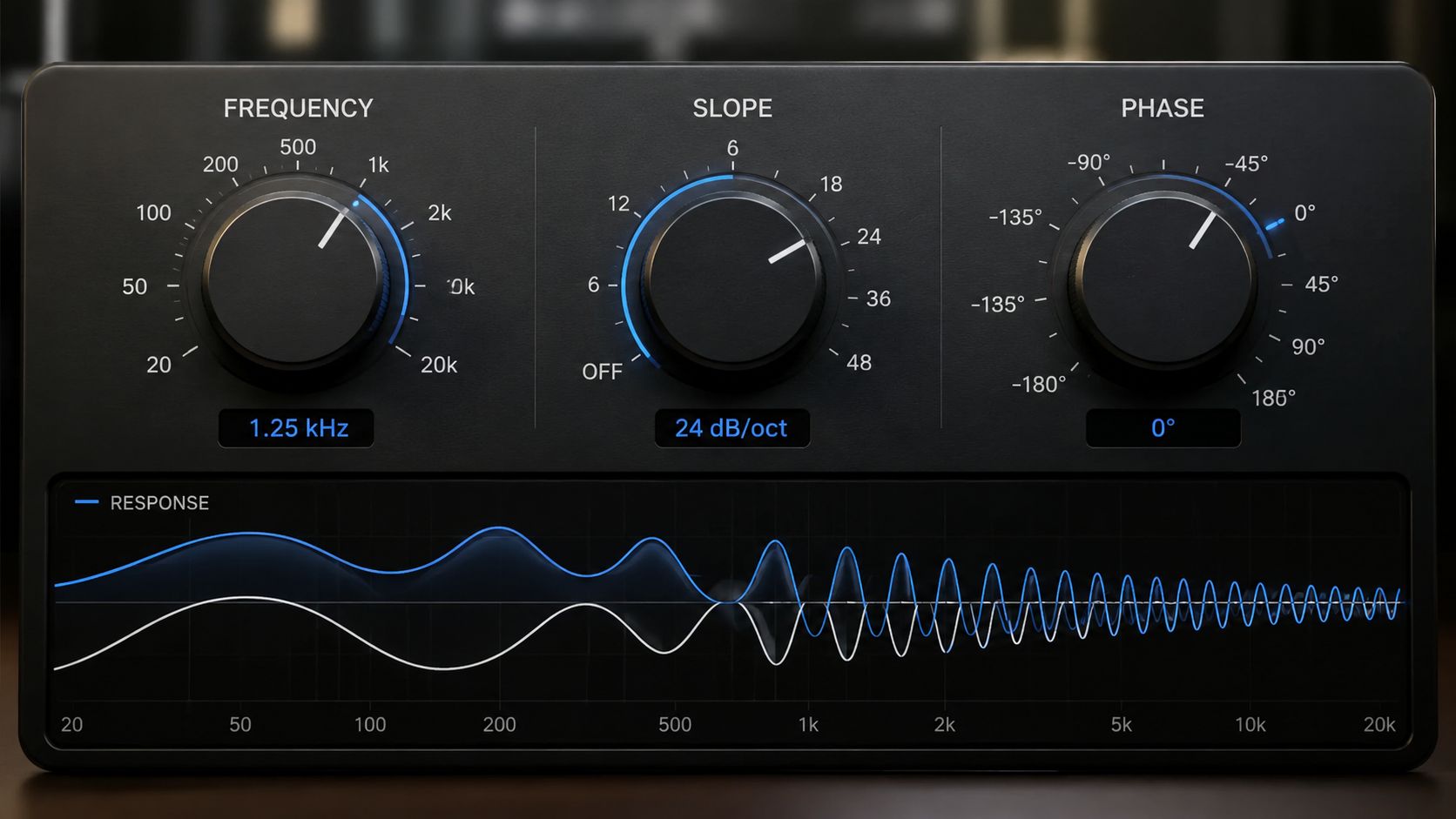
Task: Click the 5k label on response graph axis
Action: (x=1121, y=724)
